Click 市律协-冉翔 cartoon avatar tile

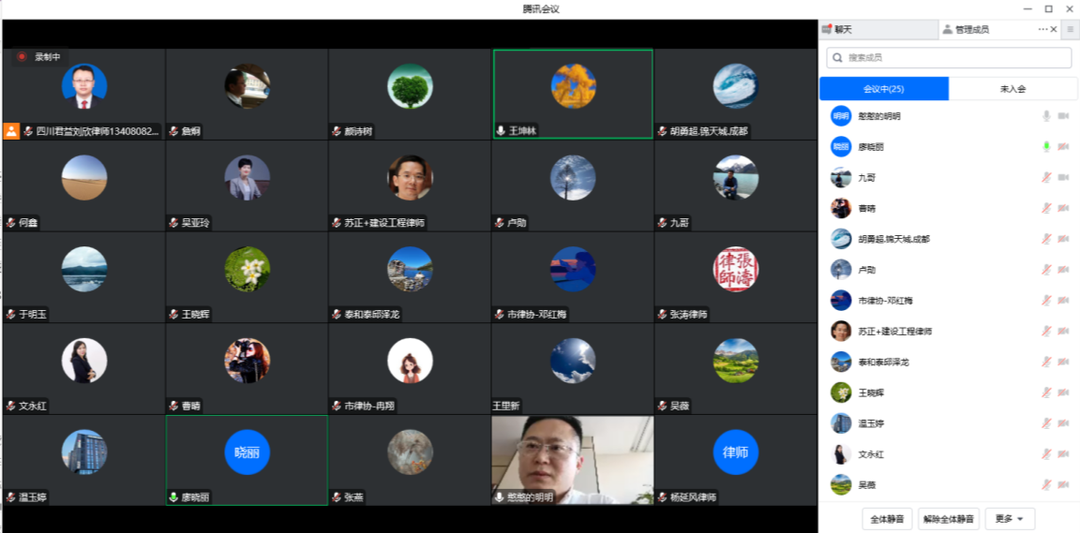point(410,360)
